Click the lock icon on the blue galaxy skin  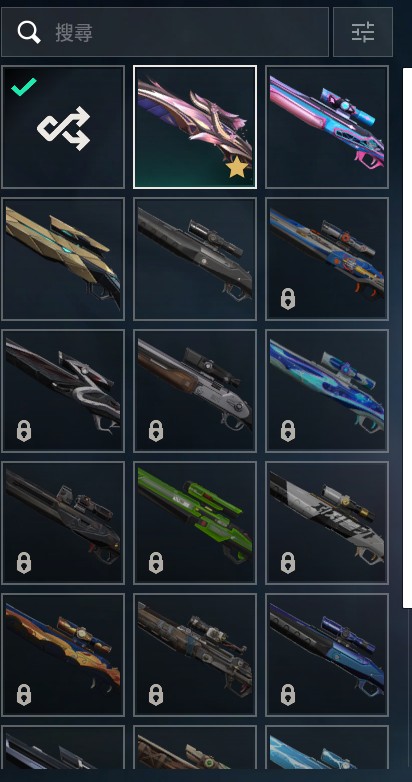click(x=288, y=431)
